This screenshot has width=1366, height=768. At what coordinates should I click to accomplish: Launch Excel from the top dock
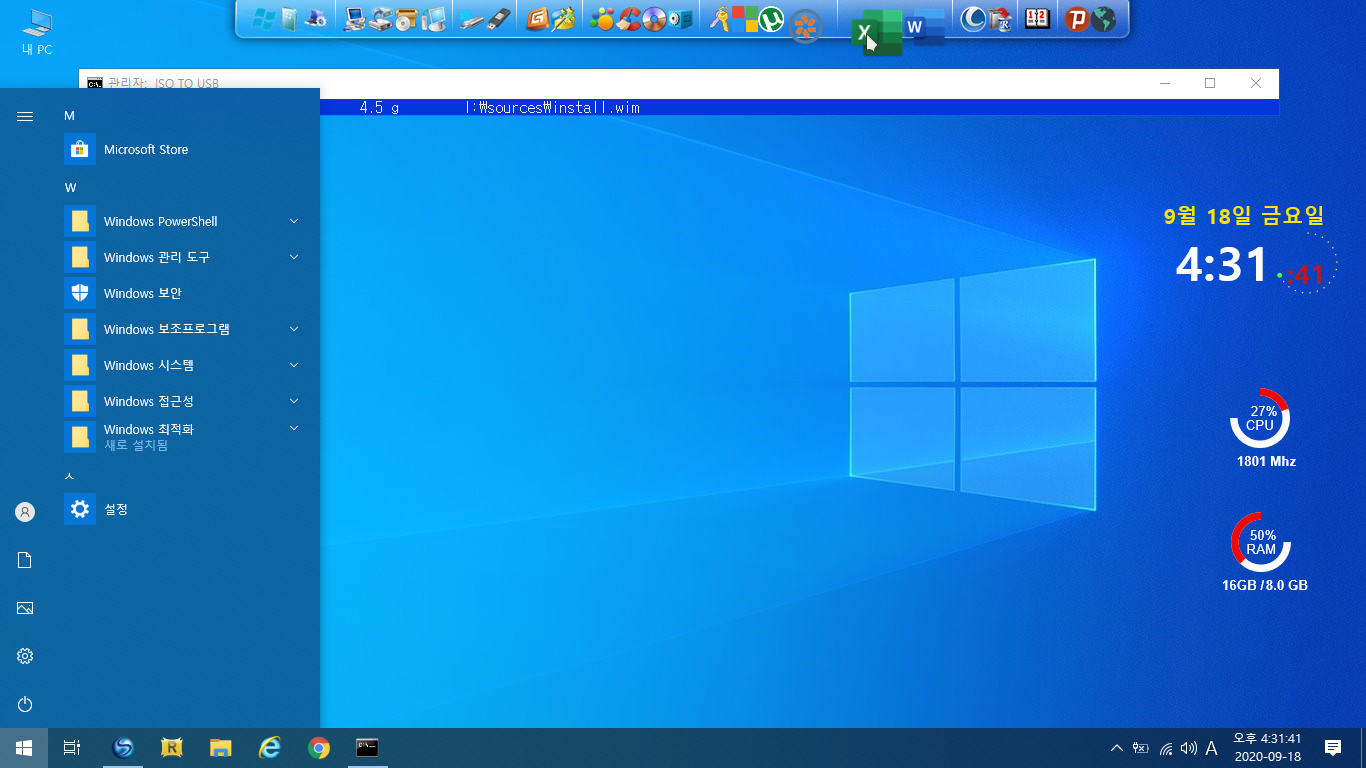click(x=877, y=32)
